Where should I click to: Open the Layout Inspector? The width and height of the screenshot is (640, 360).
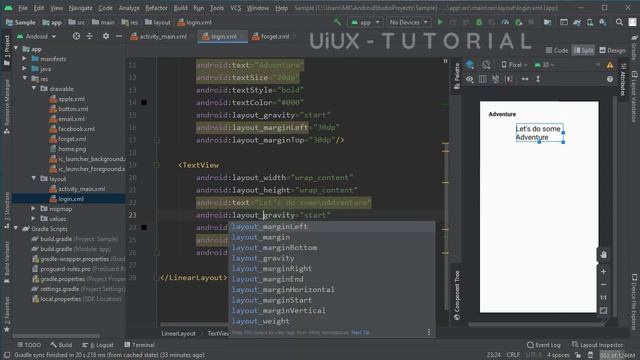pyautogui.click(x=597, y=345)
